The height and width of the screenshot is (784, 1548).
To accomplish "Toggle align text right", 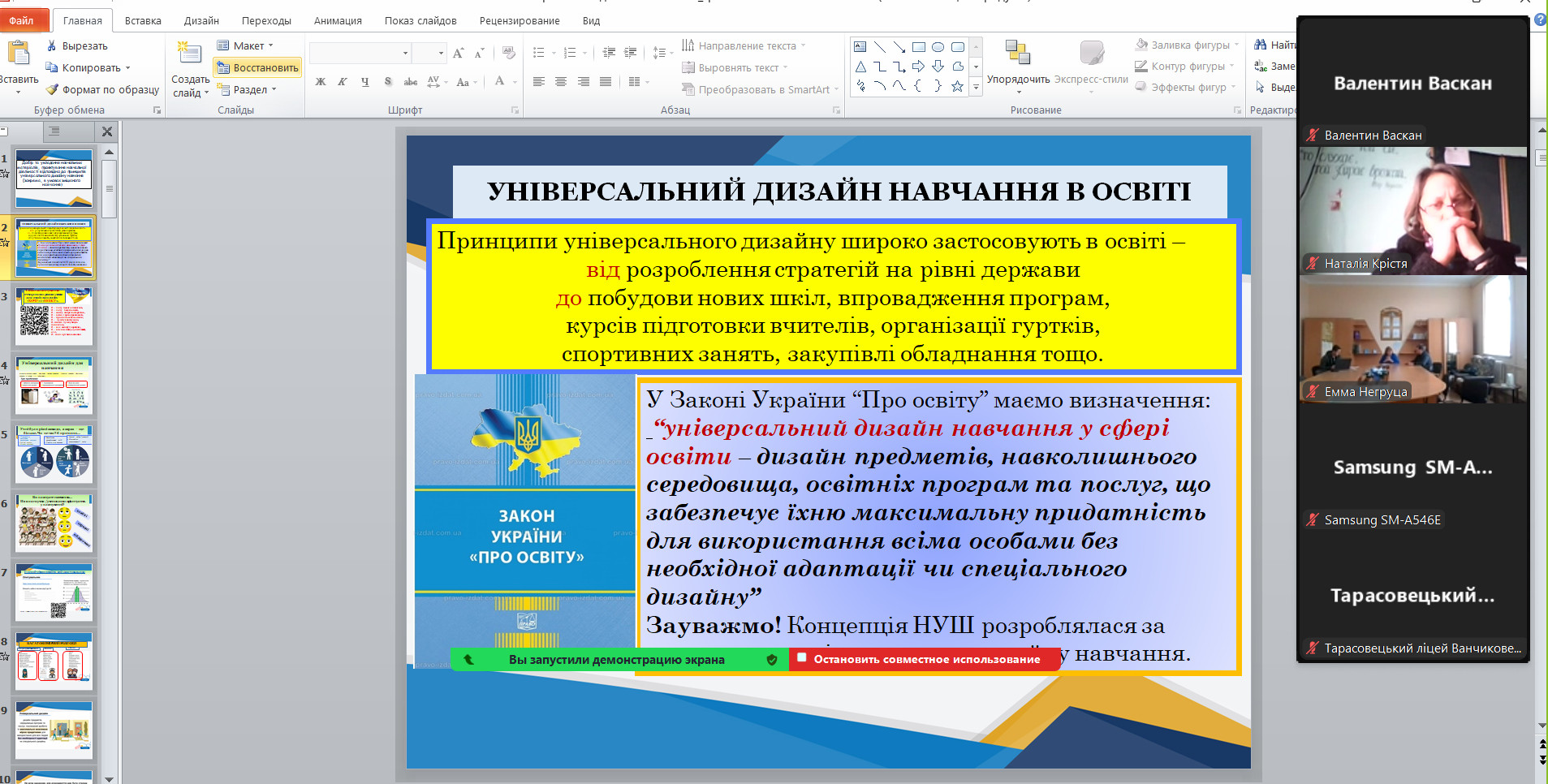I will coord(584,81).
